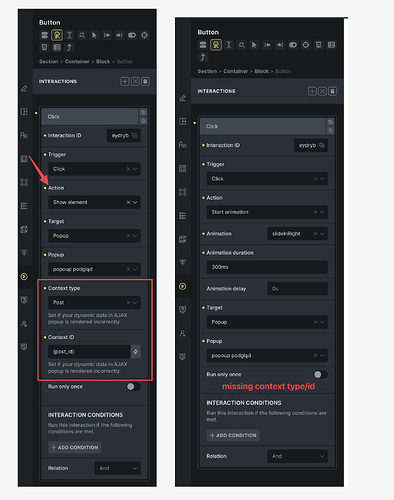This screenshot has width=394, height=500.
Task: Toggle the switch icon in left Button toolbar
Action: (x=132, y=35)
